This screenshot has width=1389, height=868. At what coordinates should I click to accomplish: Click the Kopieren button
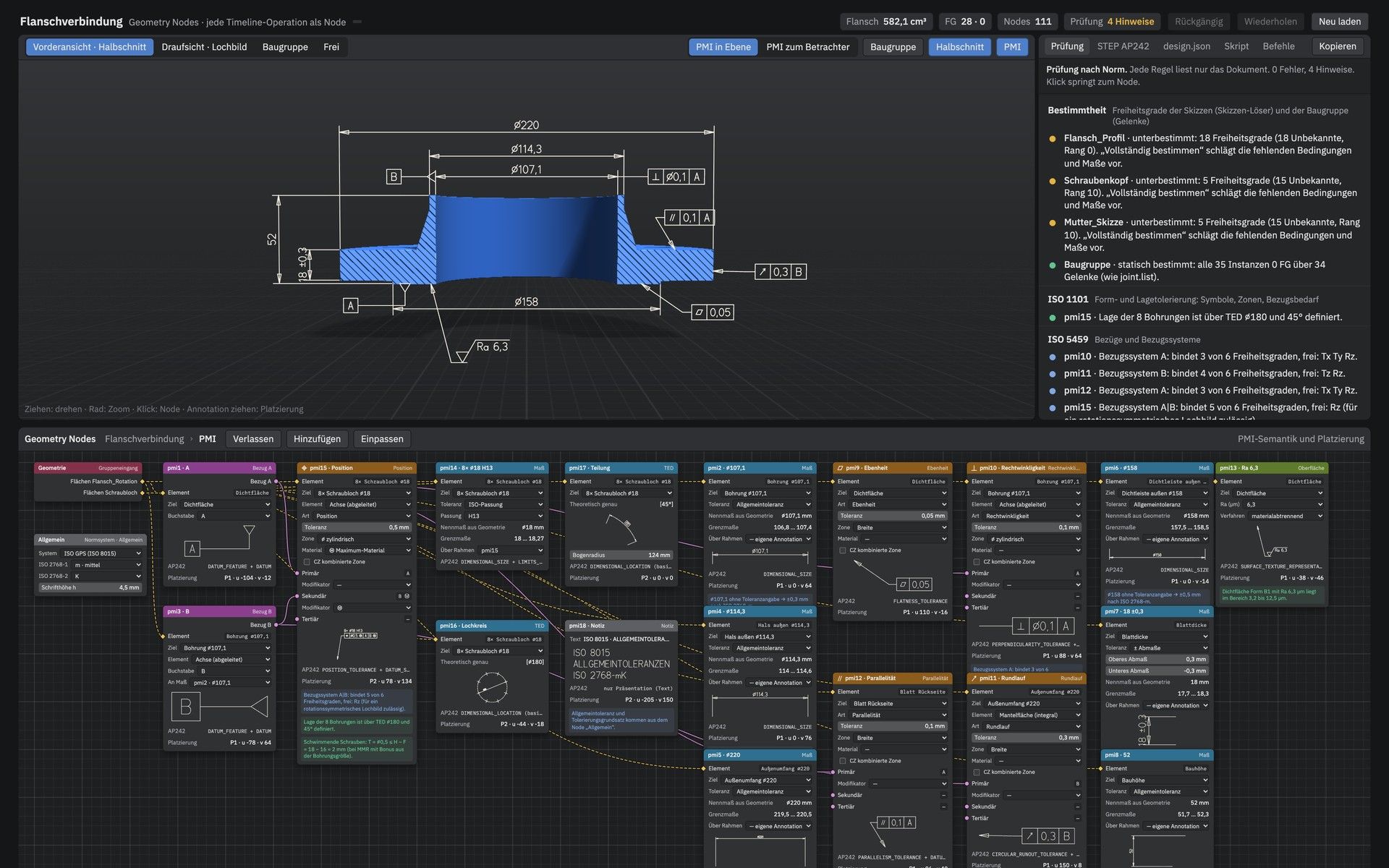click(x=1337, y=46)
